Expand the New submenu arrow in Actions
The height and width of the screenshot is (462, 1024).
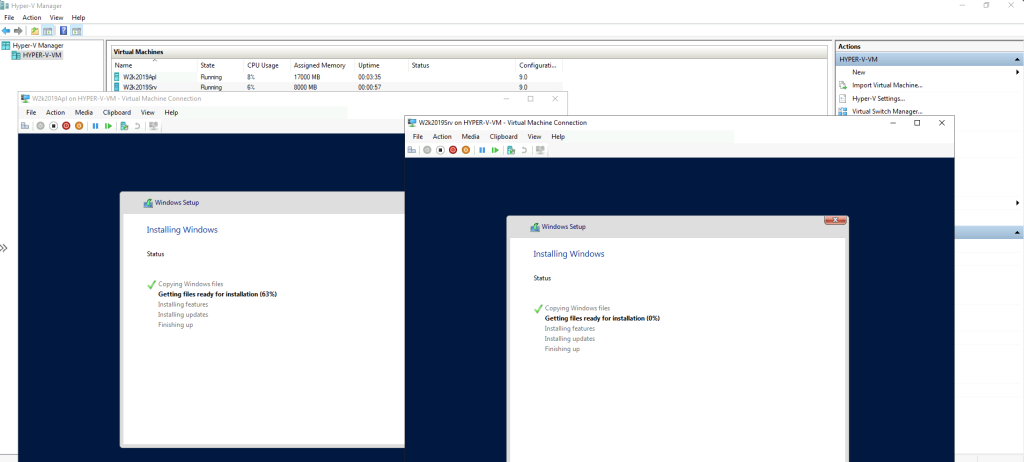tap(1017, 73)
